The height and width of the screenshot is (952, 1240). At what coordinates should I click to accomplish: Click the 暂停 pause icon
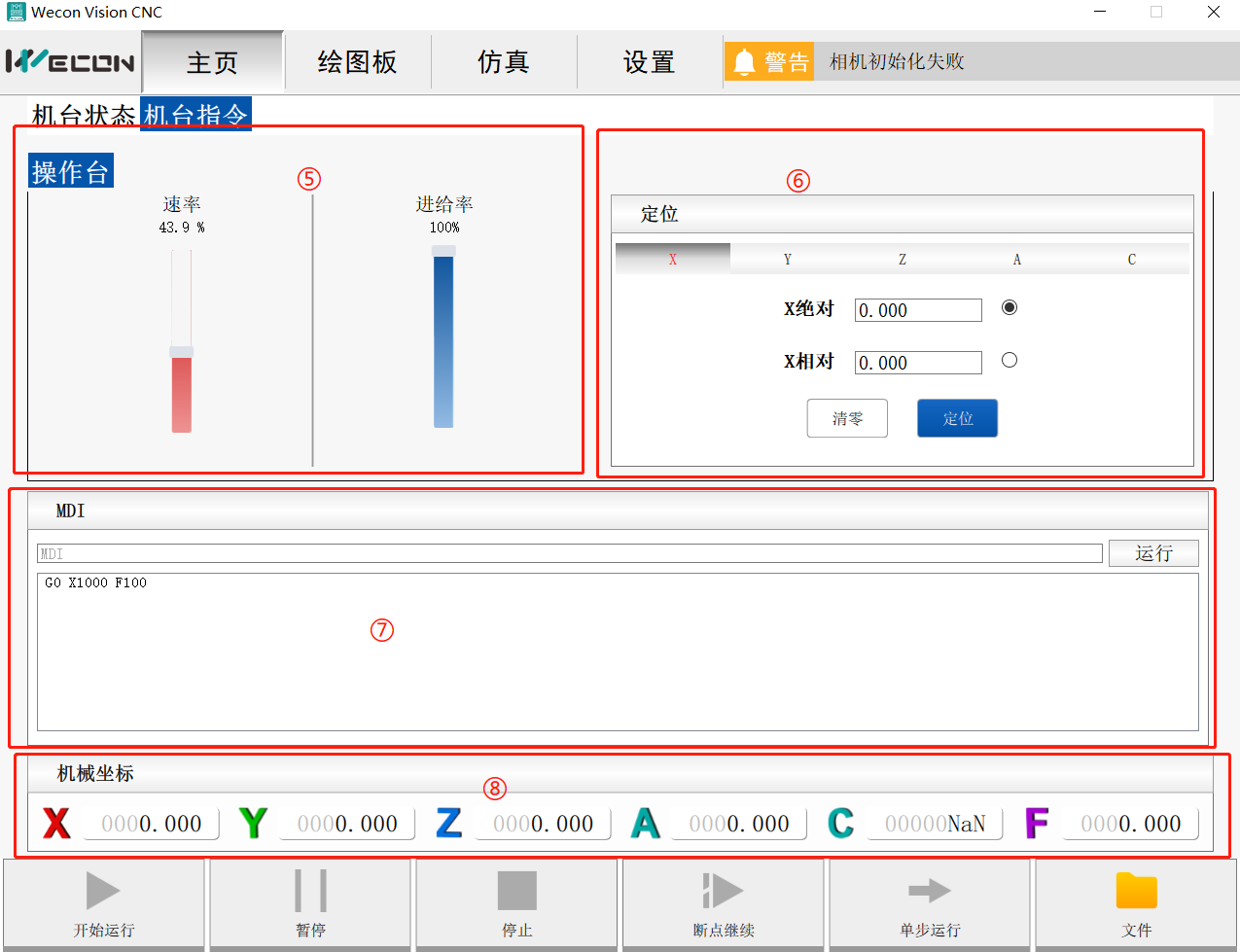(310, 891)
